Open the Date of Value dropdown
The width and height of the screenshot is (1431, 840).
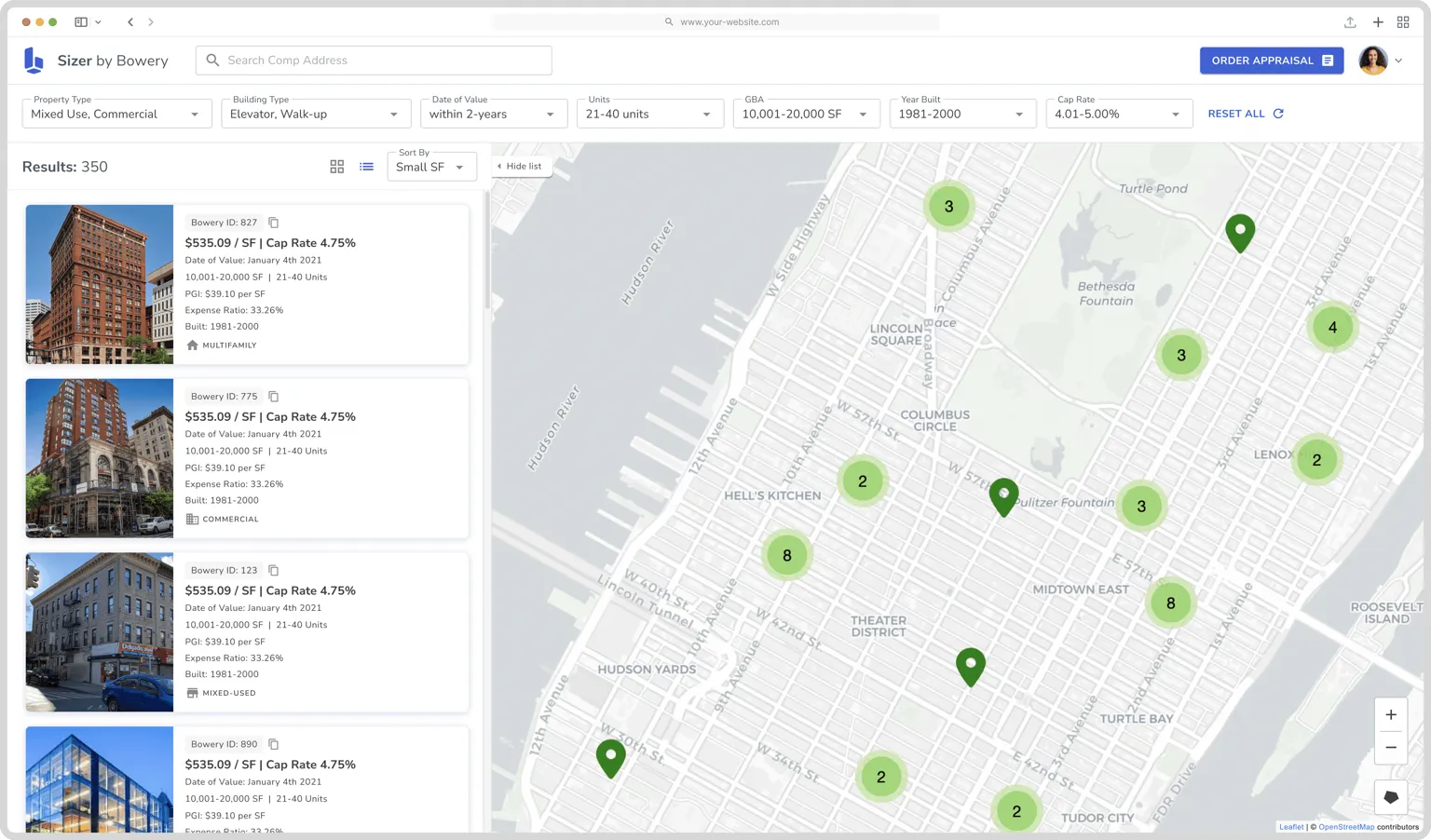point(494,114)
